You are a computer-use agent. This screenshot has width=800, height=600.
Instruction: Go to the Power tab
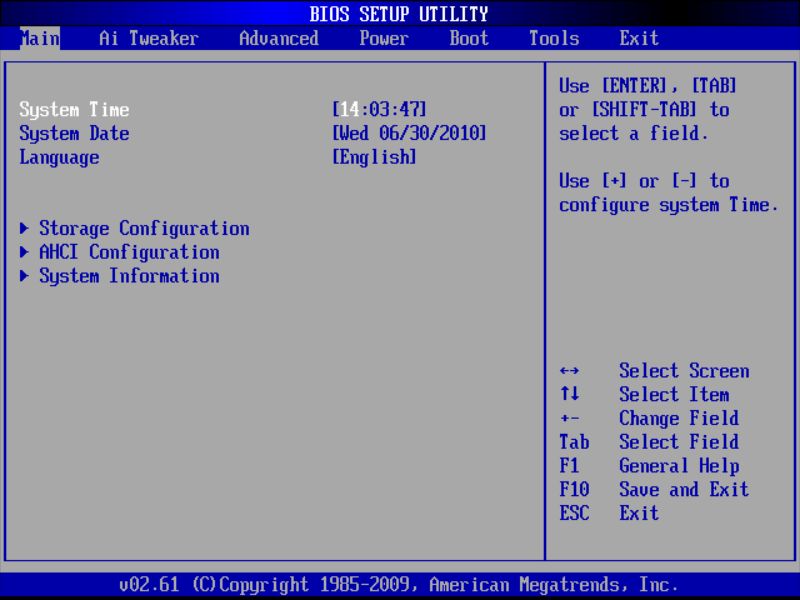384,38
